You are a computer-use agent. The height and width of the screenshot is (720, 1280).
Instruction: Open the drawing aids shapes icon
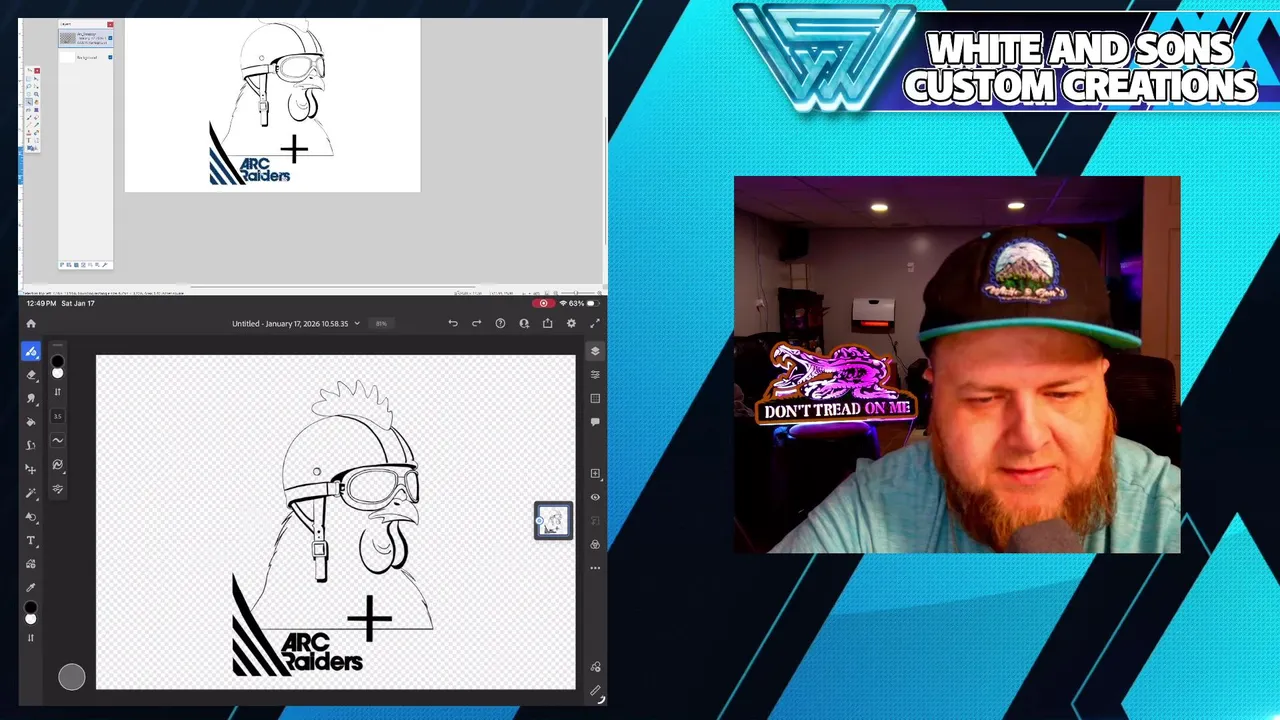(596, 667)
